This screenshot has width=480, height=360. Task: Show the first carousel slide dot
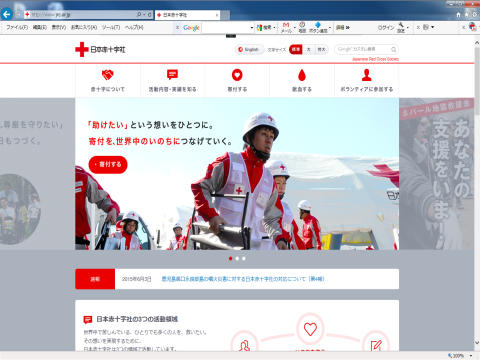click(x=230, y=258)
